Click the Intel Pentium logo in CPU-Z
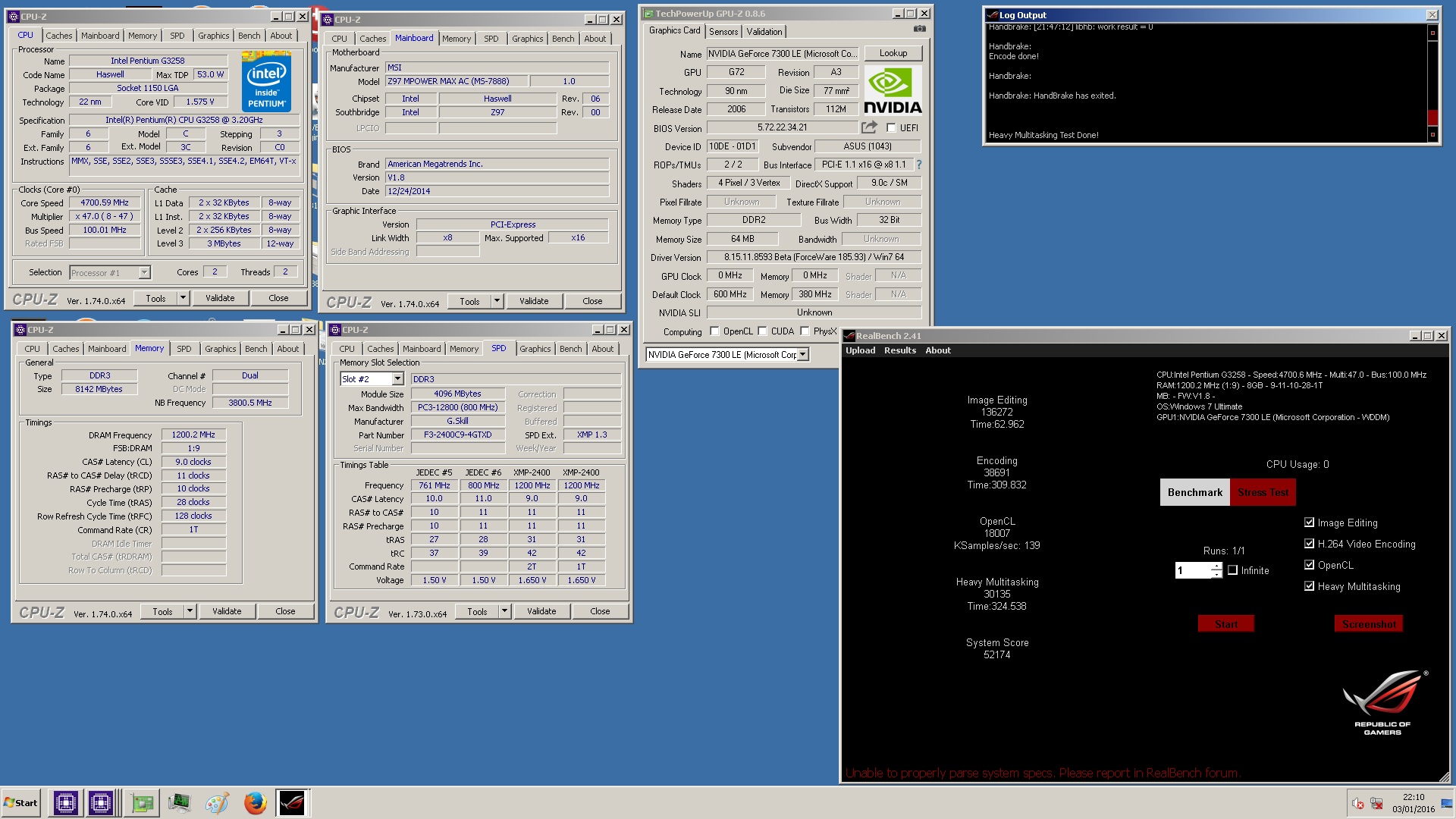The width and height of the screenshot is (1456, 819). [266, 81]
